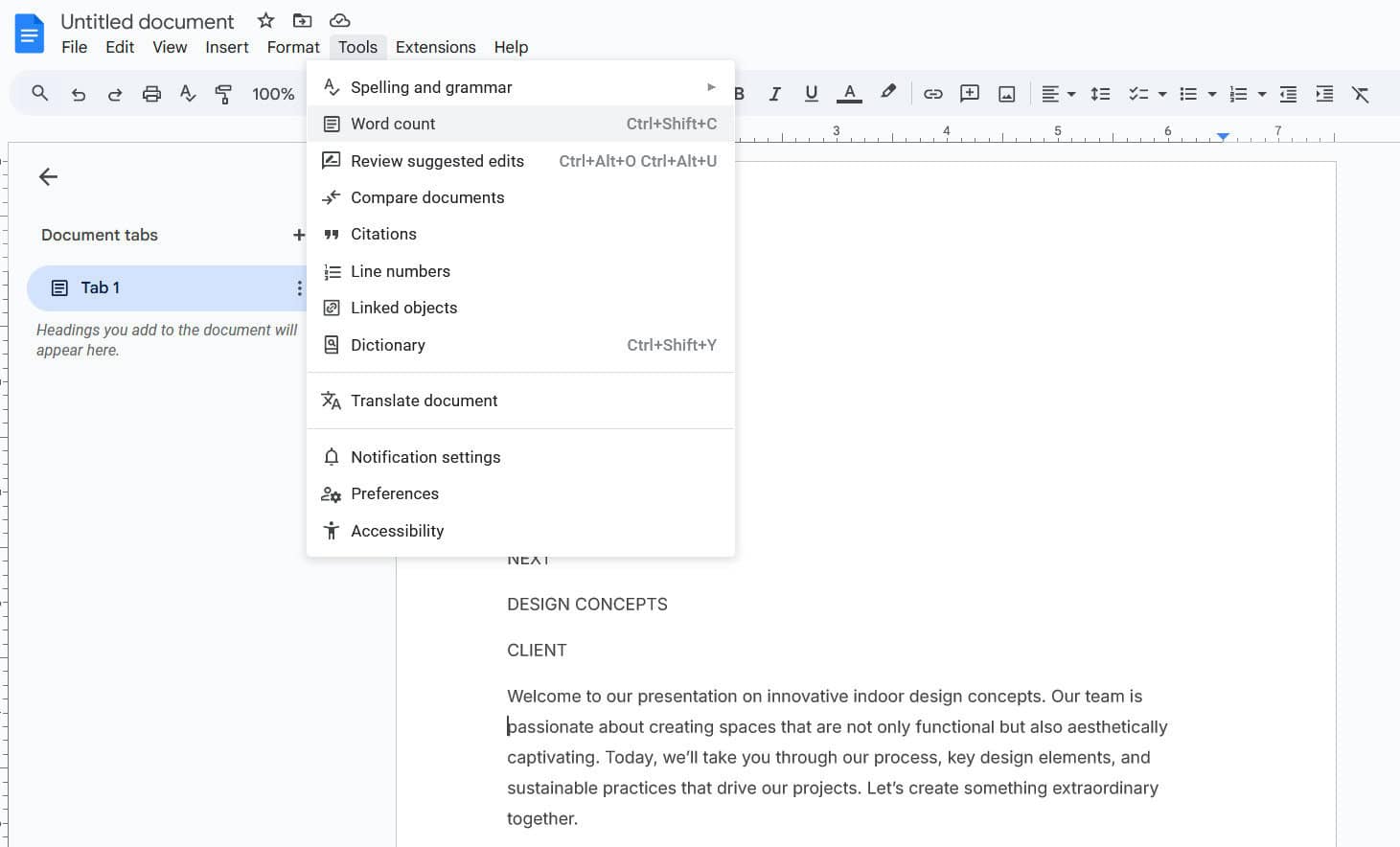Open the Format menu
Viewport: 1400px width, 847px height.
(292, 47)
